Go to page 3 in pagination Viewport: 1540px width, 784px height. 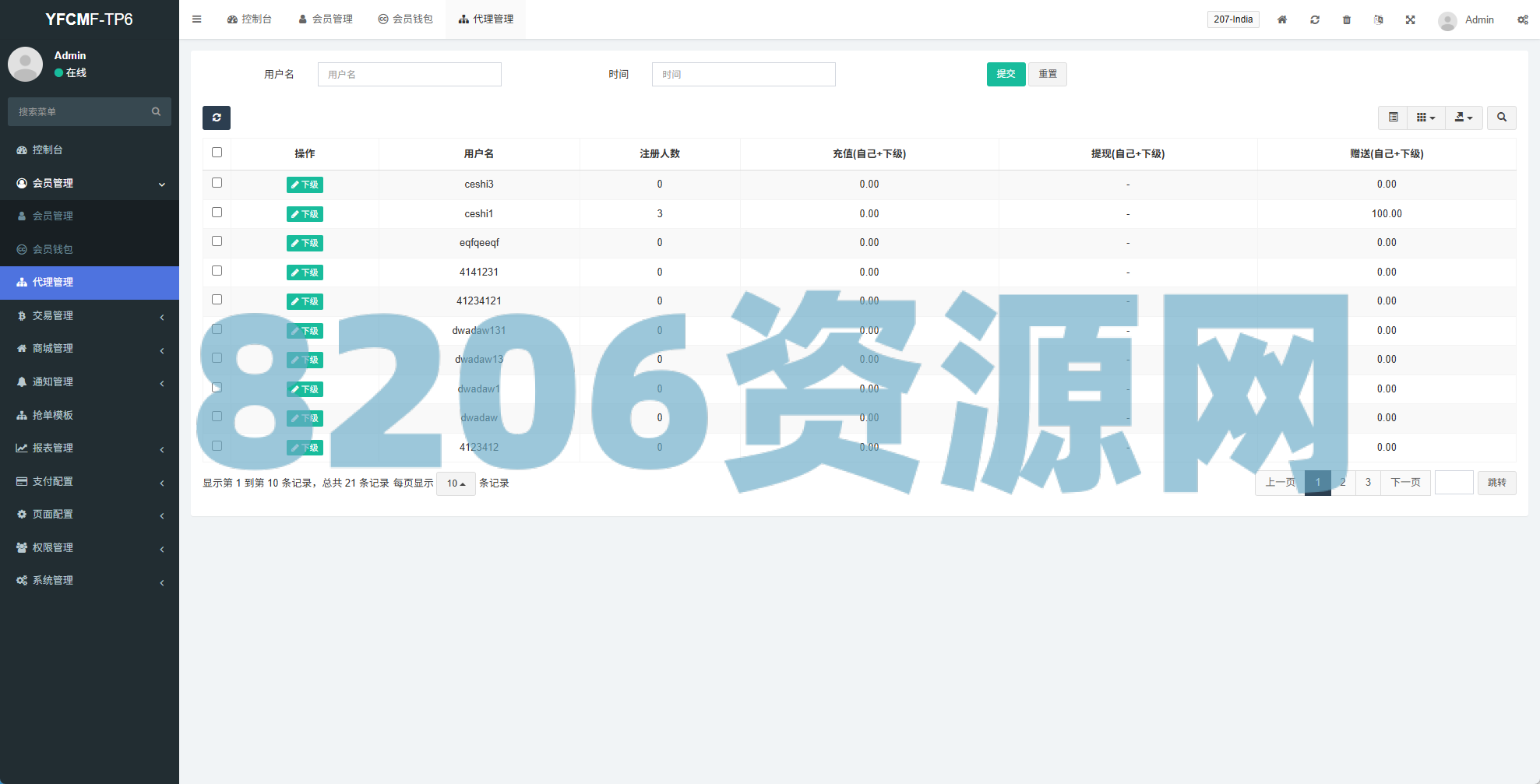(x=1368, y=483)
